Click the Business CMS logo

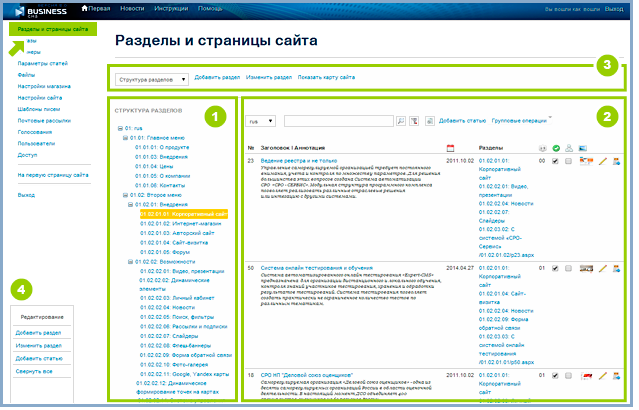(41, 12)
